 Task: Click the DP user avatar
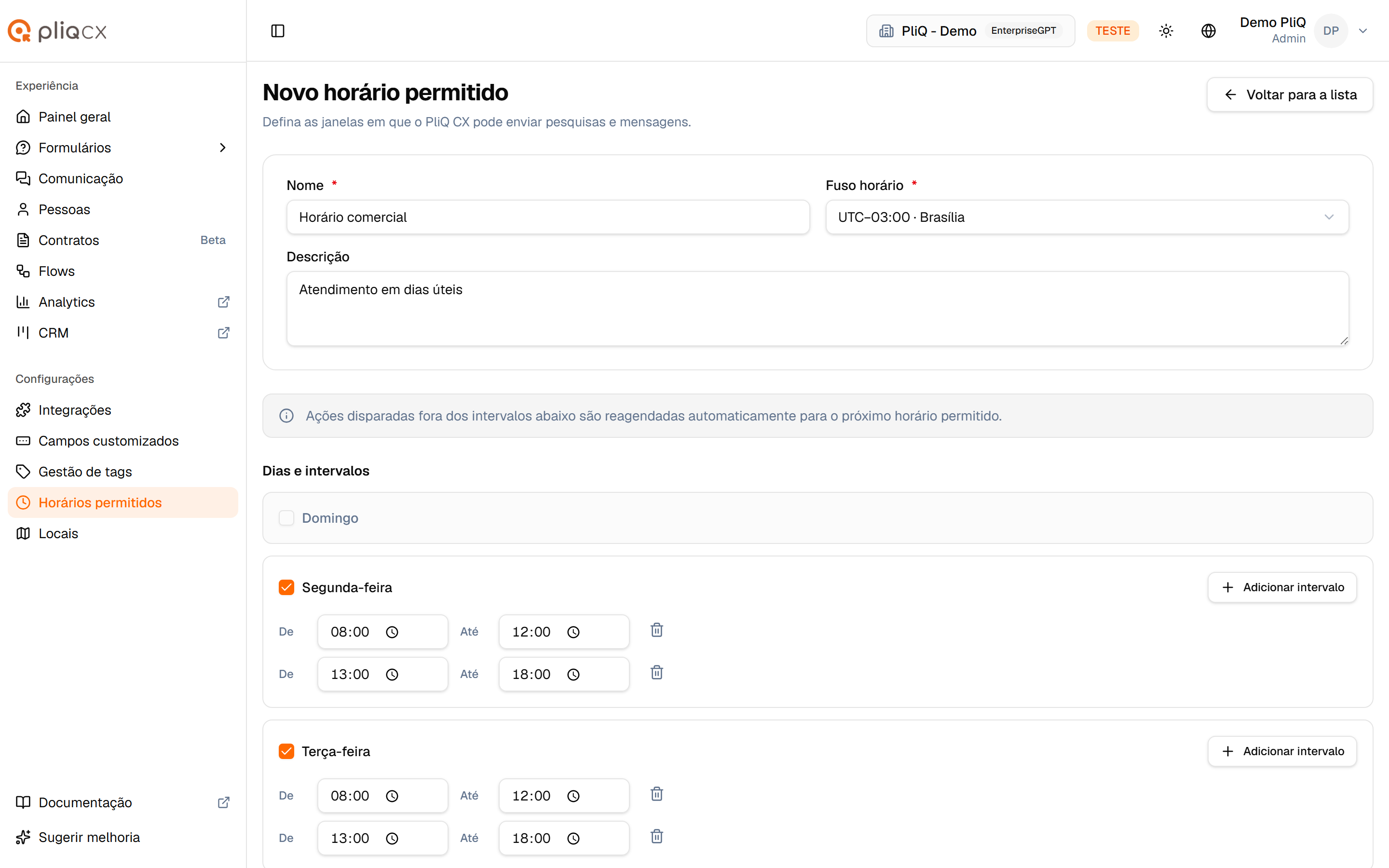pos(1331,31)
